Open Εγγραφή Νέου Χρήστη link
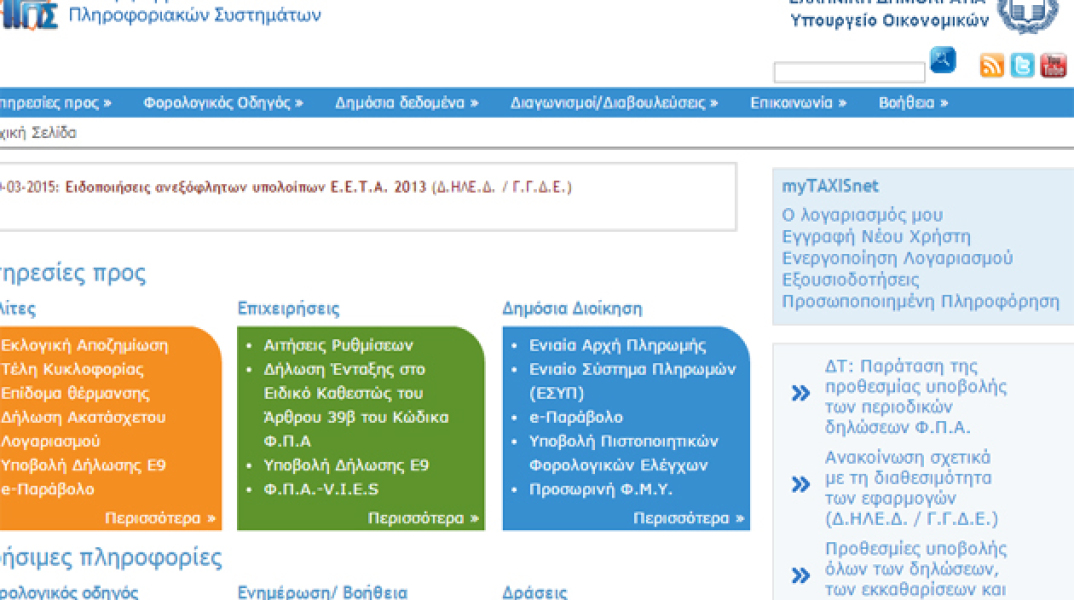The width and height of the screenshot is (1074, 600). (x=876, y=237)
